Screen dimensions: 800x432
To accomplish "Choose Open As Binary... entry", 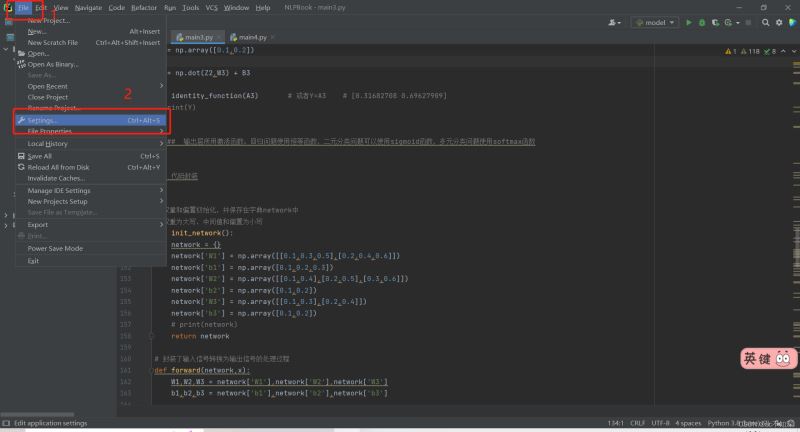I will [x=91, y=64].
